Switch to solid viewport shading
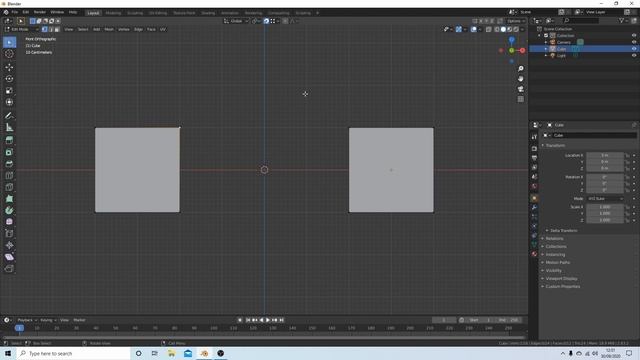The image size is (640, 360). click(503, 29)
